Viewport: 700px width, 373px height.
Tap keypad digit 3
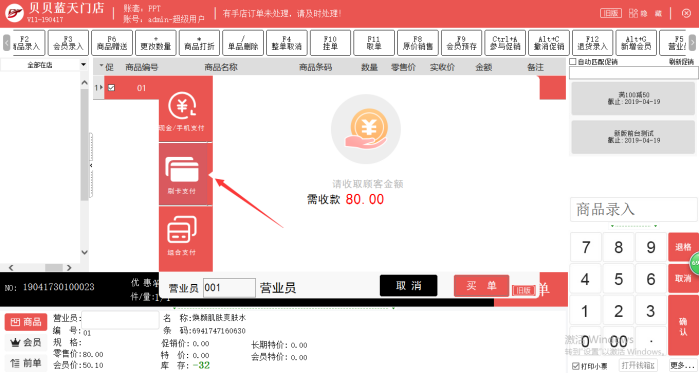(x=651, y=311)
